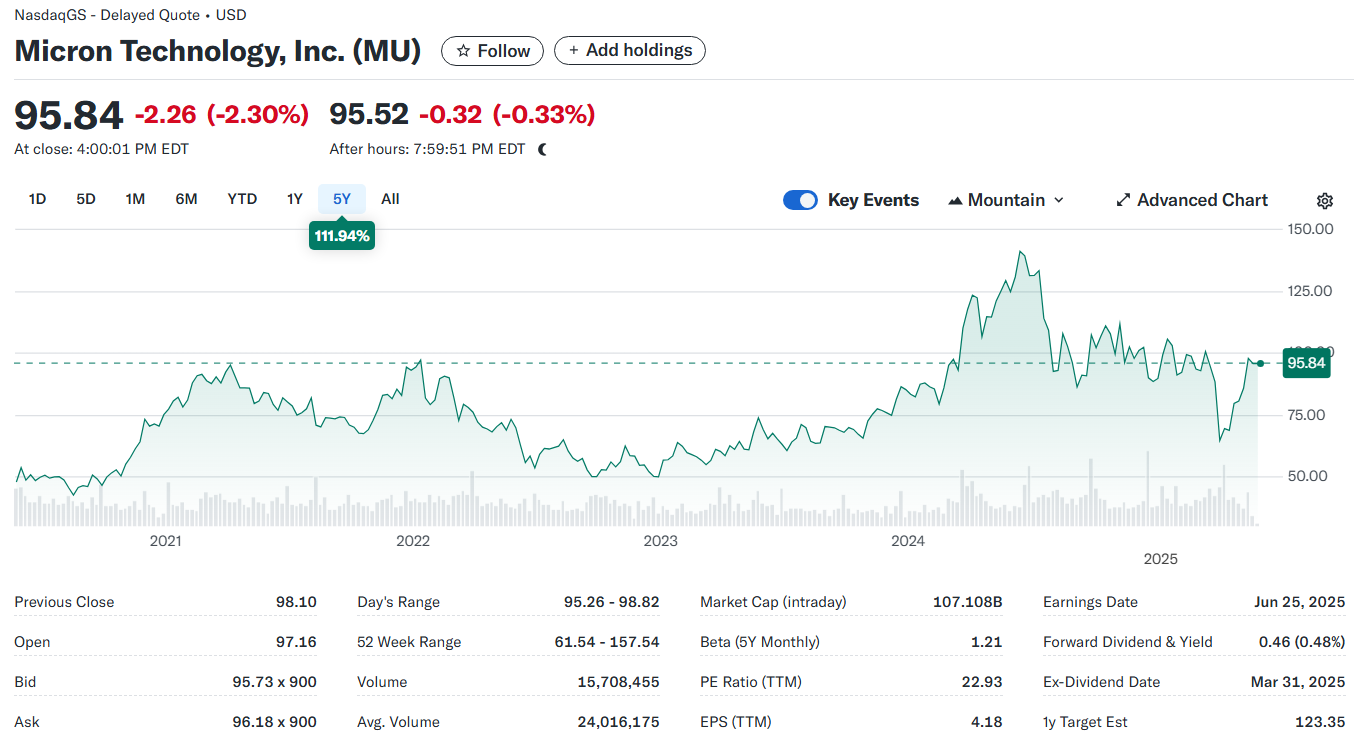Select the 1D time range tab

(x=37, y=199)
